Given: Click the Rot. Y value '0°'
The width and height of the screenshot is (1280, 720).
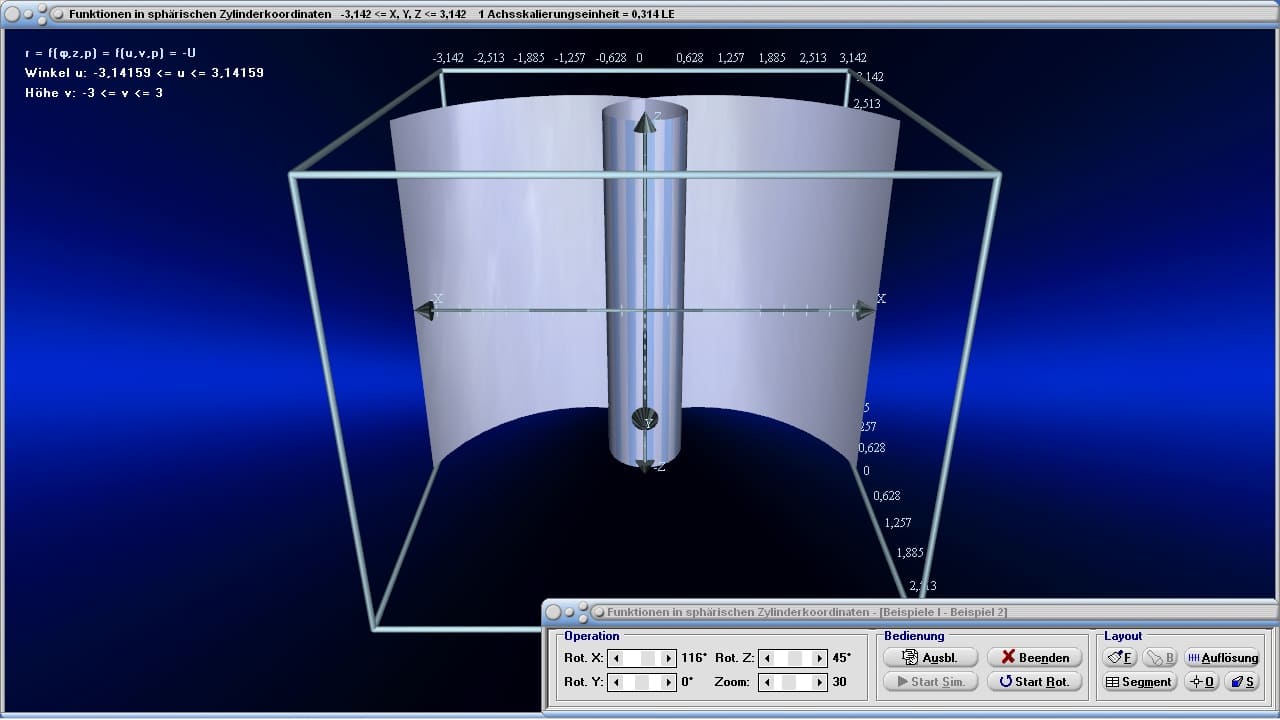Looking at the screenshot, I should tap(687, 682).
